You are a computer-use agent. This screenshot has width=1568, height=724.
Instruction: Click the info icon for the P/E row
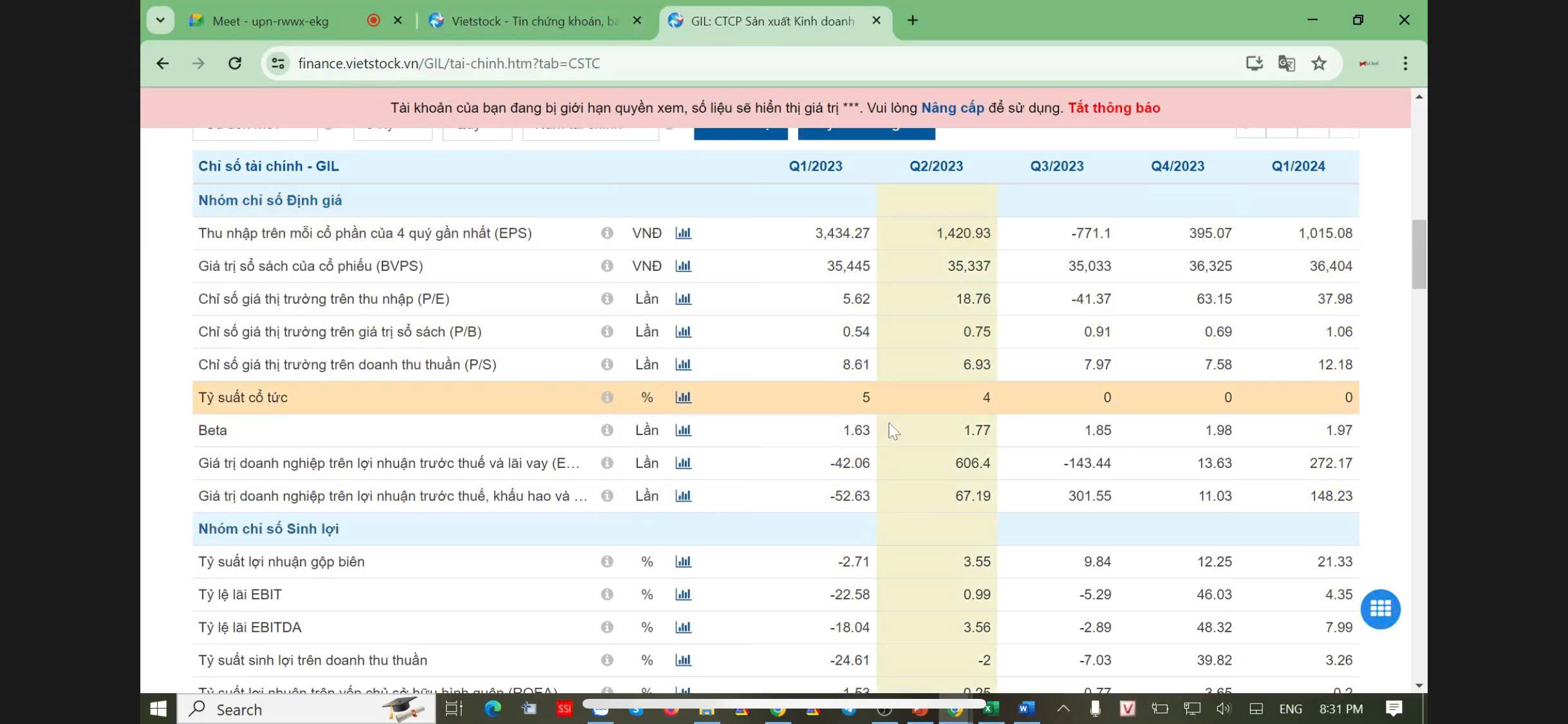click(607, 299)
